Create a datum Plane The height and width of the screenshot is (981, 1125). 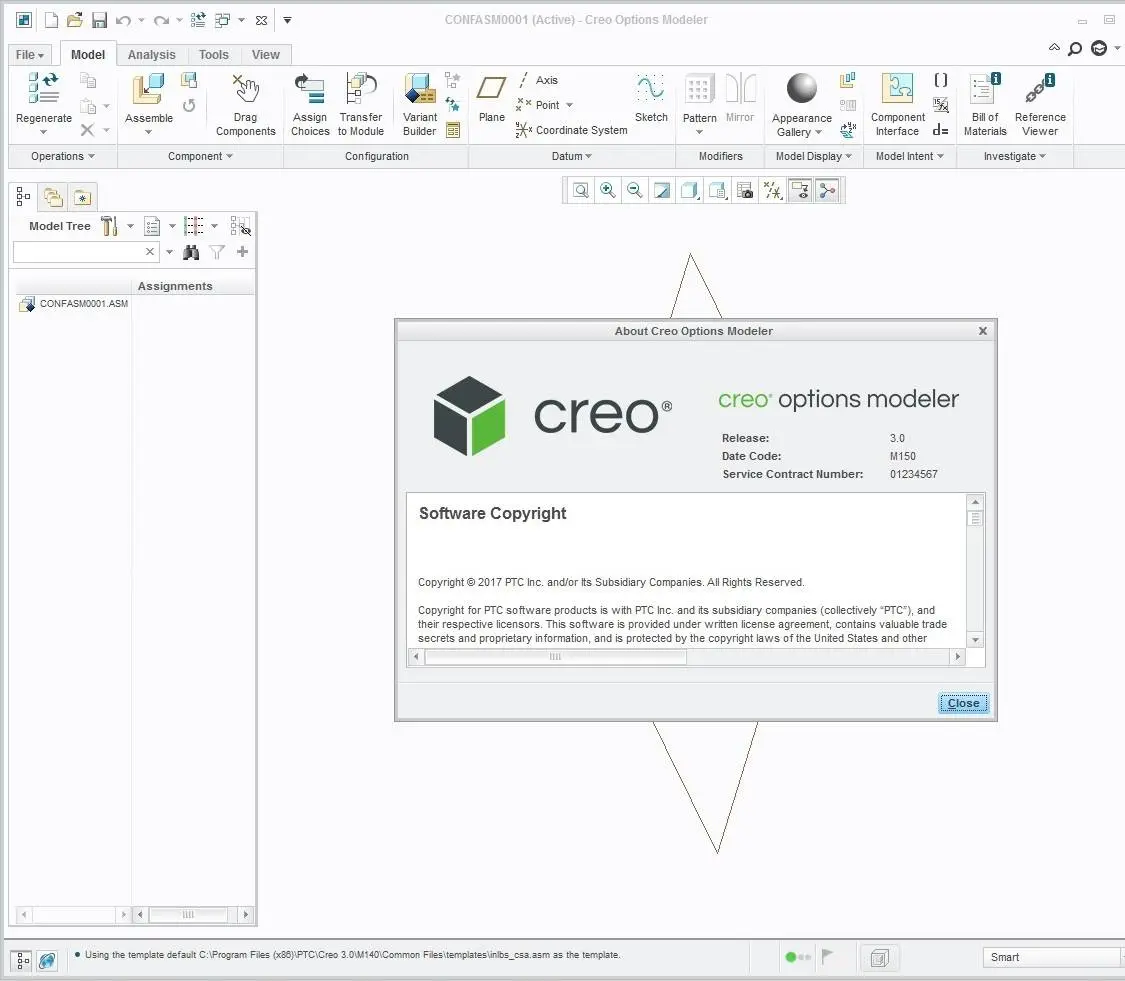click(x=491, y=97)
